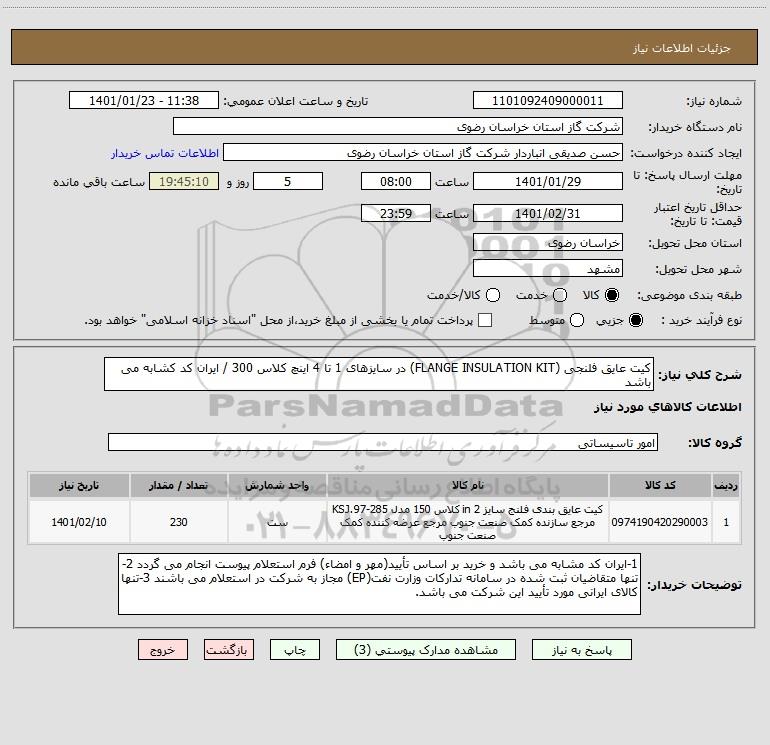Click the شماره نیاز number field
This screenshot has width=770, height=745.
coord(548,101)
